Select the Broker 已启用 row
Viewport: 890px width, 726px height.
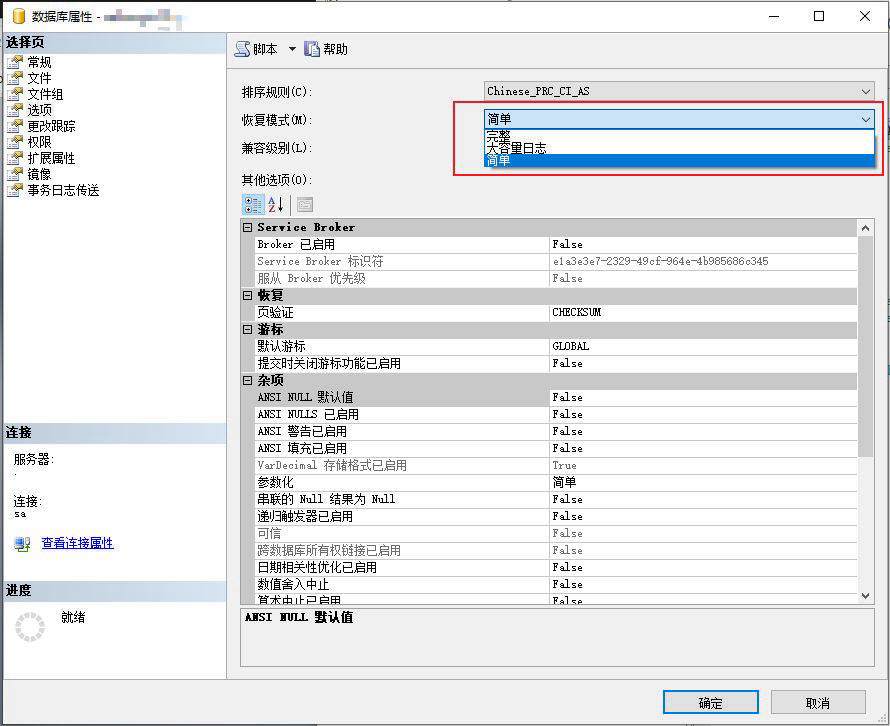[556, 245]
